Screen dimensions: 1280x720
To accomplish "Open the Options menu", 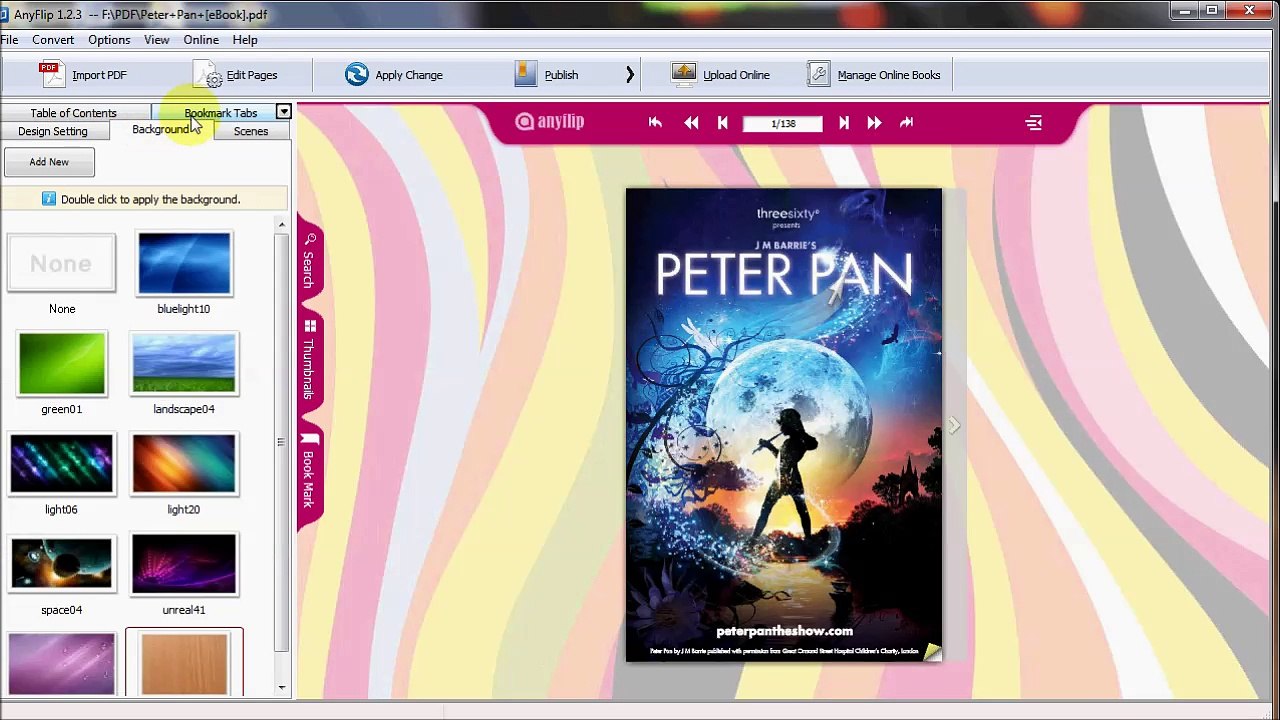I will (109, 40).
